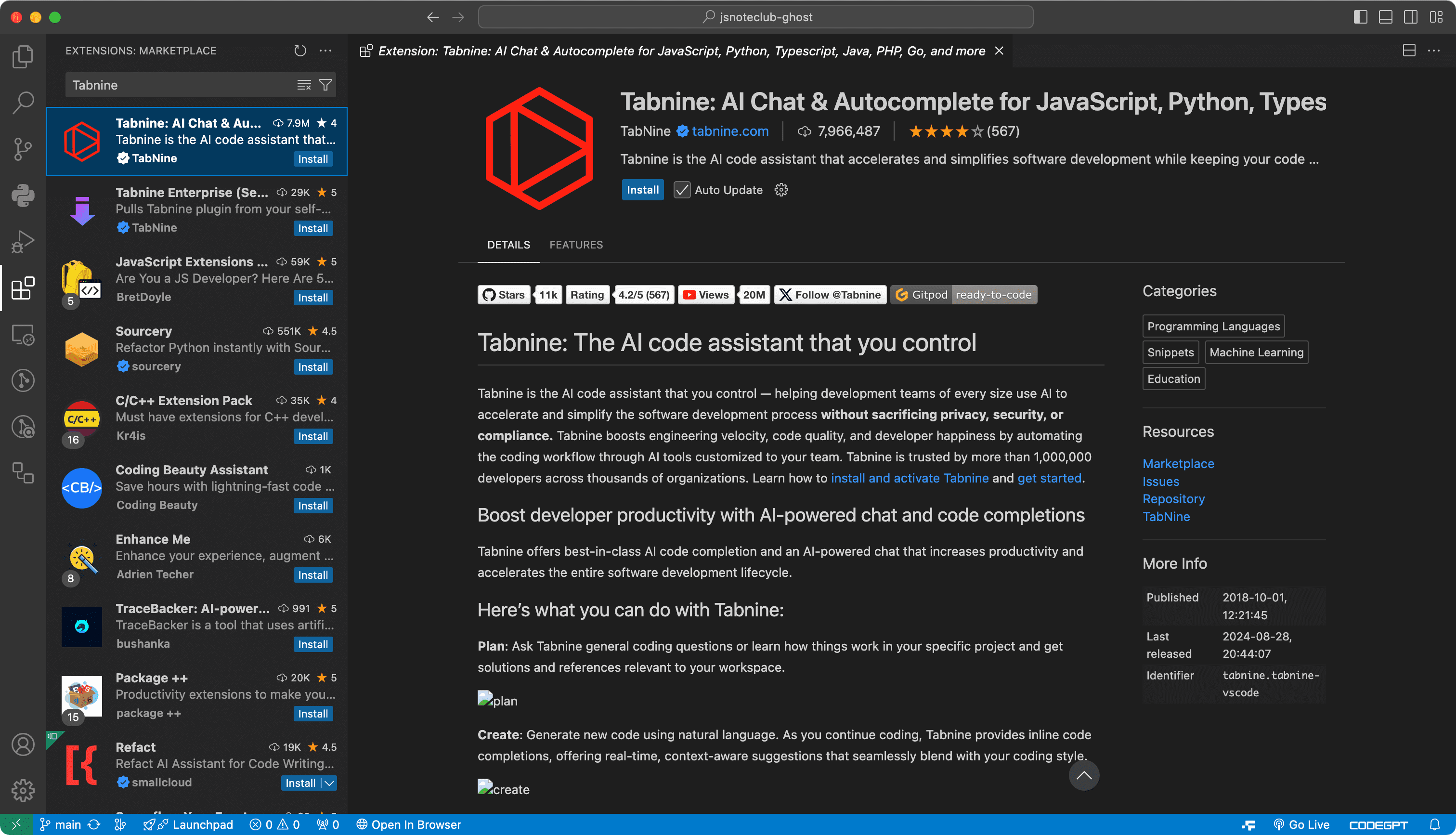The image size is (1456, 835).
Task: Open the Source Control icon
Action: click(x=23, y=148)
